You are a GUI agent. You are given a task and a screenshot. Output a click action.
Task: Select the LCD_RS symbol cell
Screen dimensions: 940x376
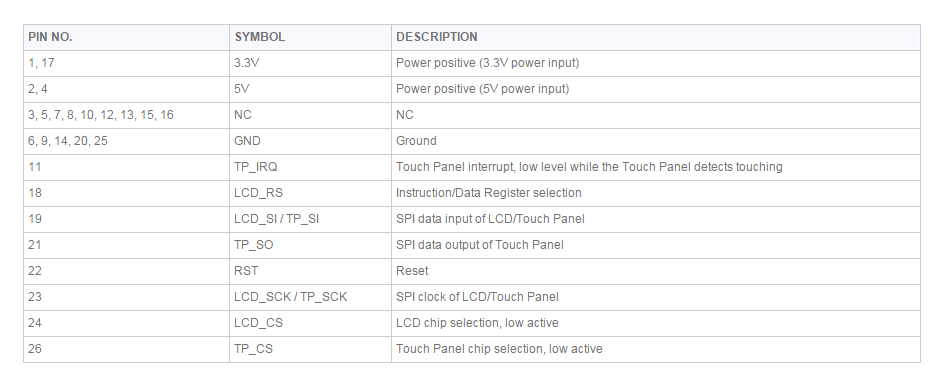pyautogui.click(x=311, y=193)
